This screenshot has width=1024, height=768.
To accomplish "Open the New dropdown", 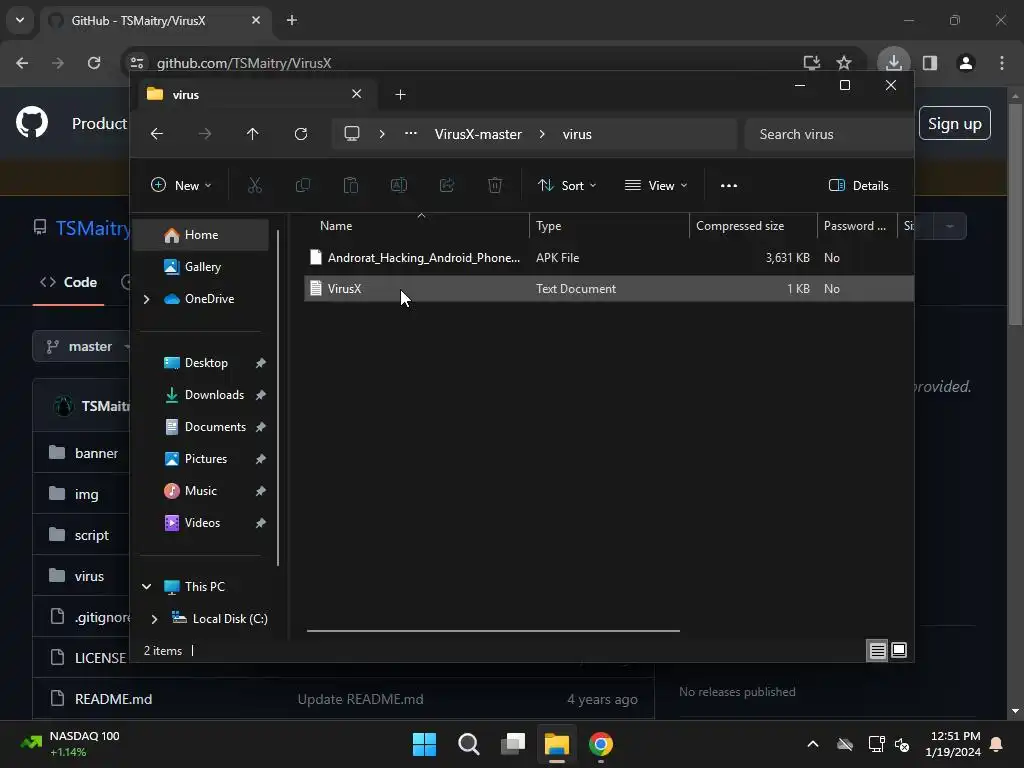I will (181, 185).
